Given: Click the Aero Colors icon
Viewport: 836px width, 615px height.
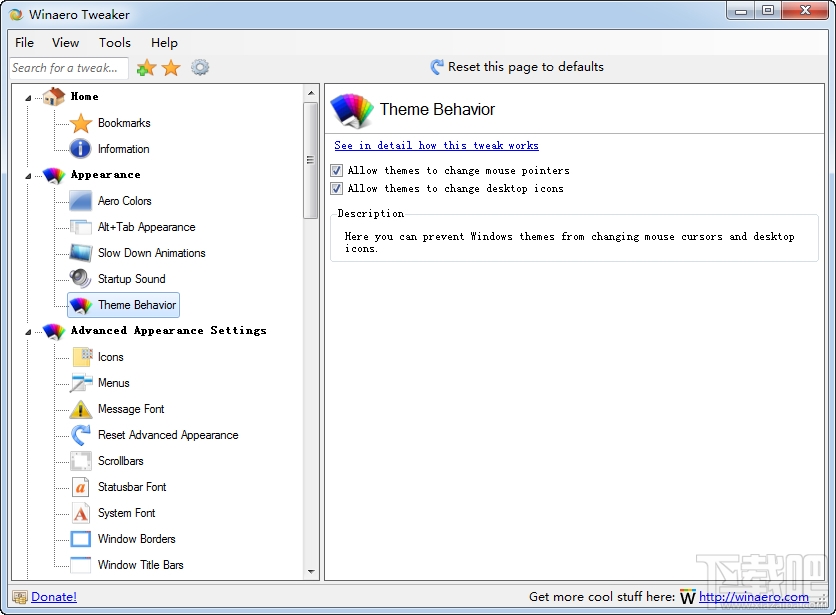Looking at the screenshot, I should [x=81, y=201].
